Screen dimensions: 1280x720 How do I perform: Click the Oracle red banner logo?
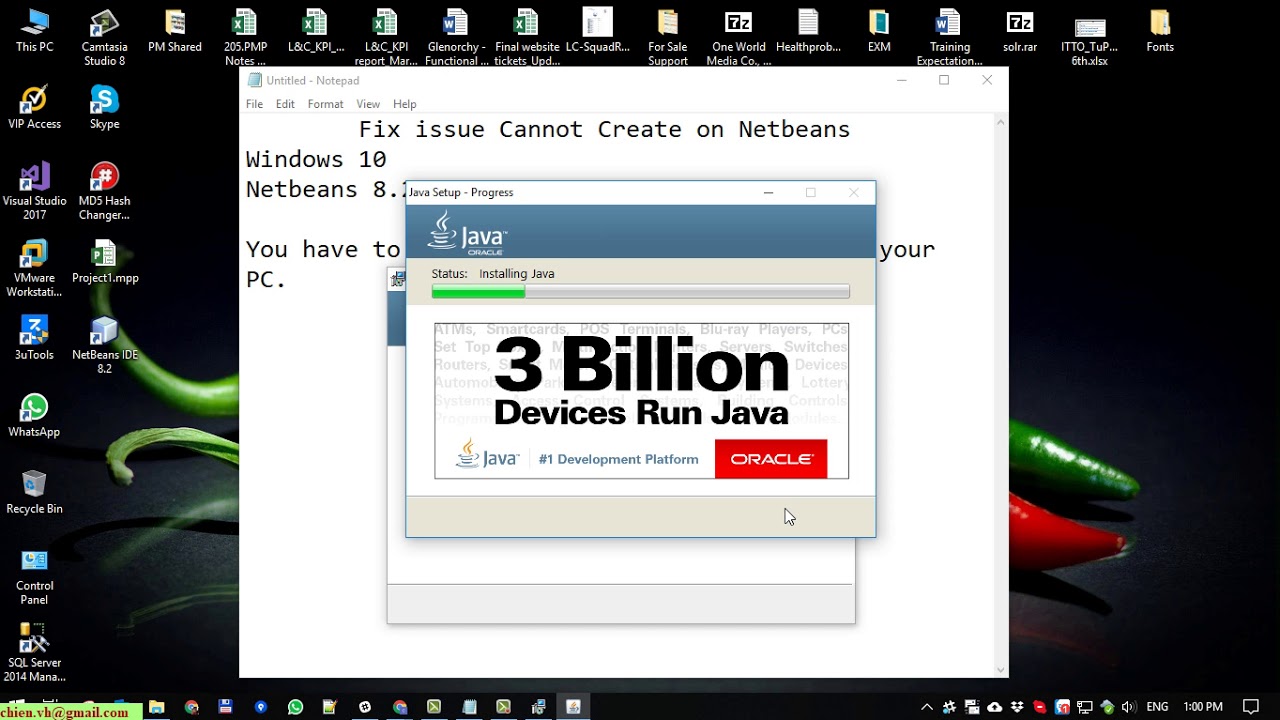pyautogui.click(x=771, y=459)
